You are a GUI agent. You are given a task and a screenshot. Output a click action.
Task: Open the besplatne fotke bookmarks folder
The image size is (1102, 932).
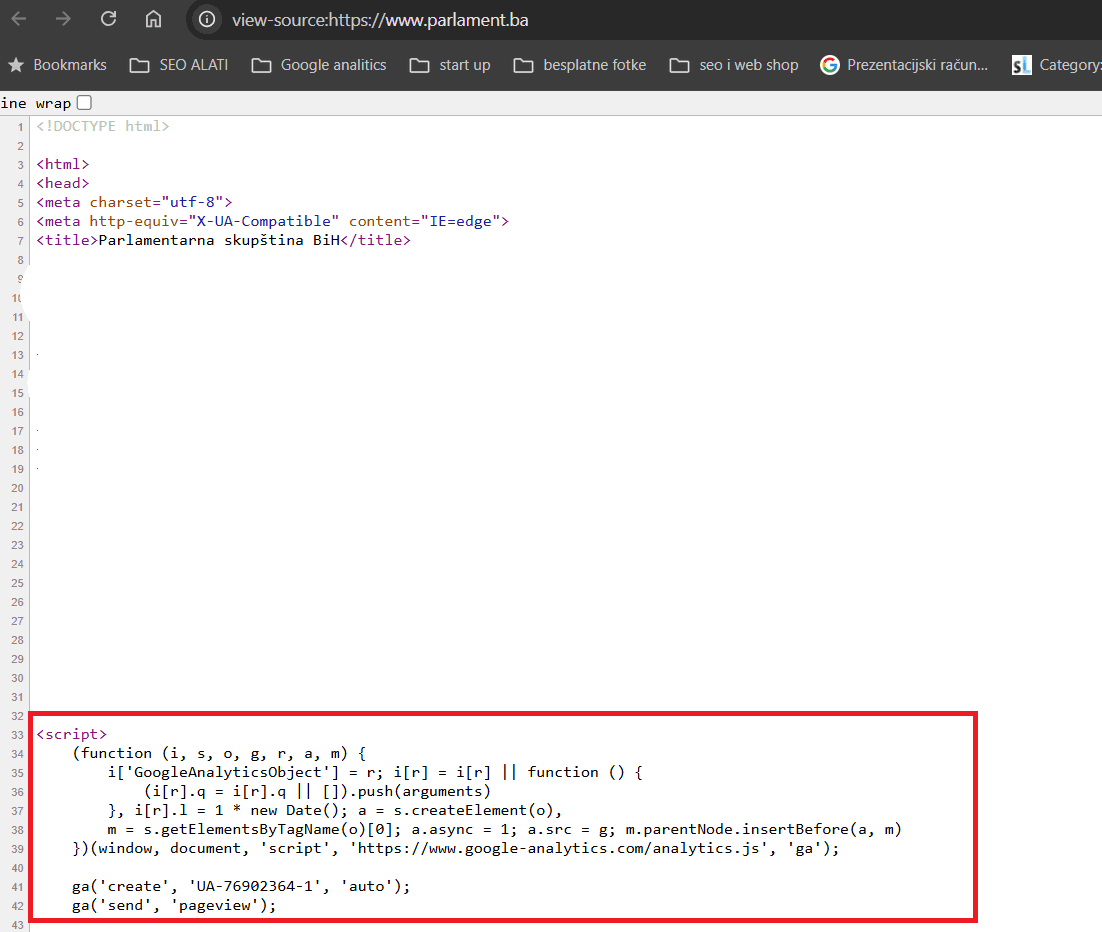pyautogui.click(x=580, y=65)
